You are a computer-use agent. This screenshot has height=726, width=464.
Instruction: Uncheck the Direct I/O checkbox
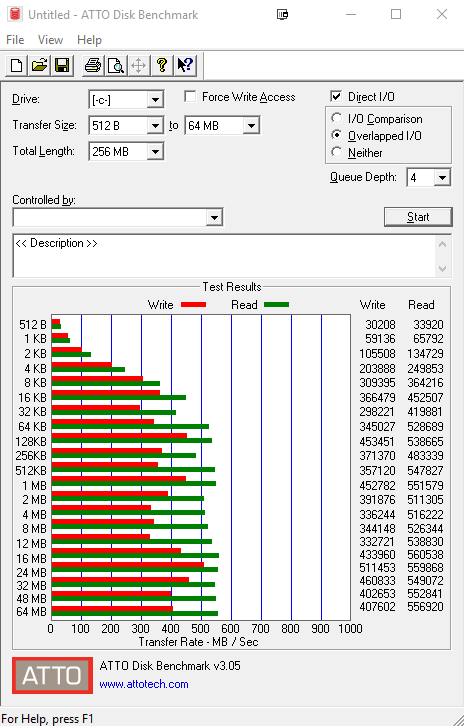coord(336,96)
